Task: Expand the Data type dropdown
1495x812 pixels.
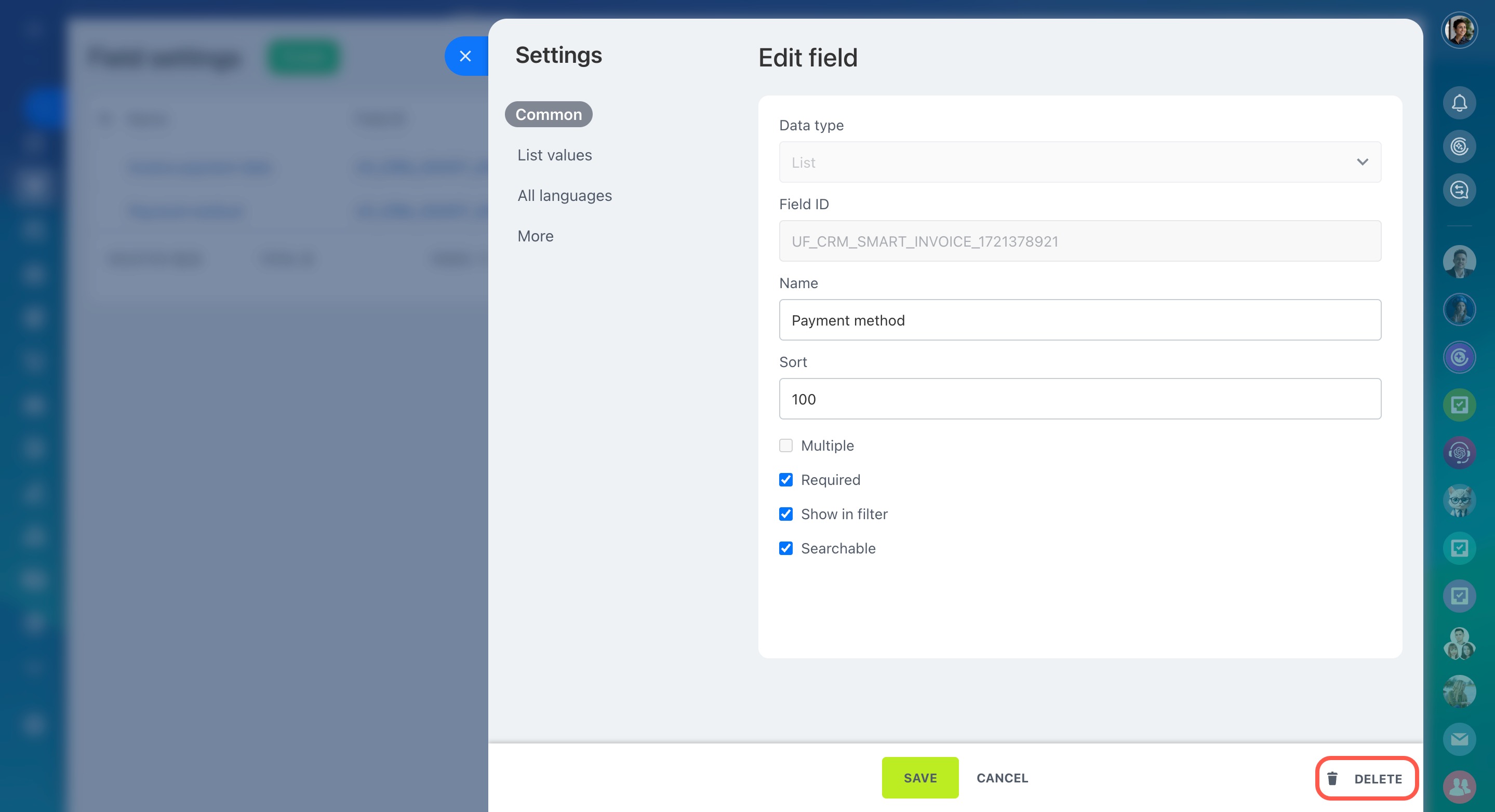Action: pyautogui.click(x=1079, y=162)
